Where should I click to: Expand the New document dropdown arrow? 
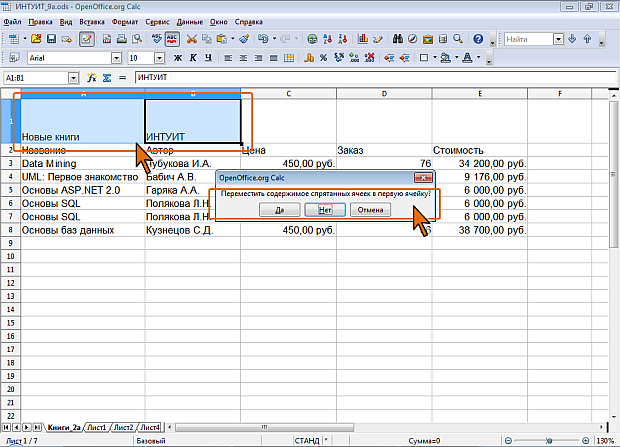[25, 39]
